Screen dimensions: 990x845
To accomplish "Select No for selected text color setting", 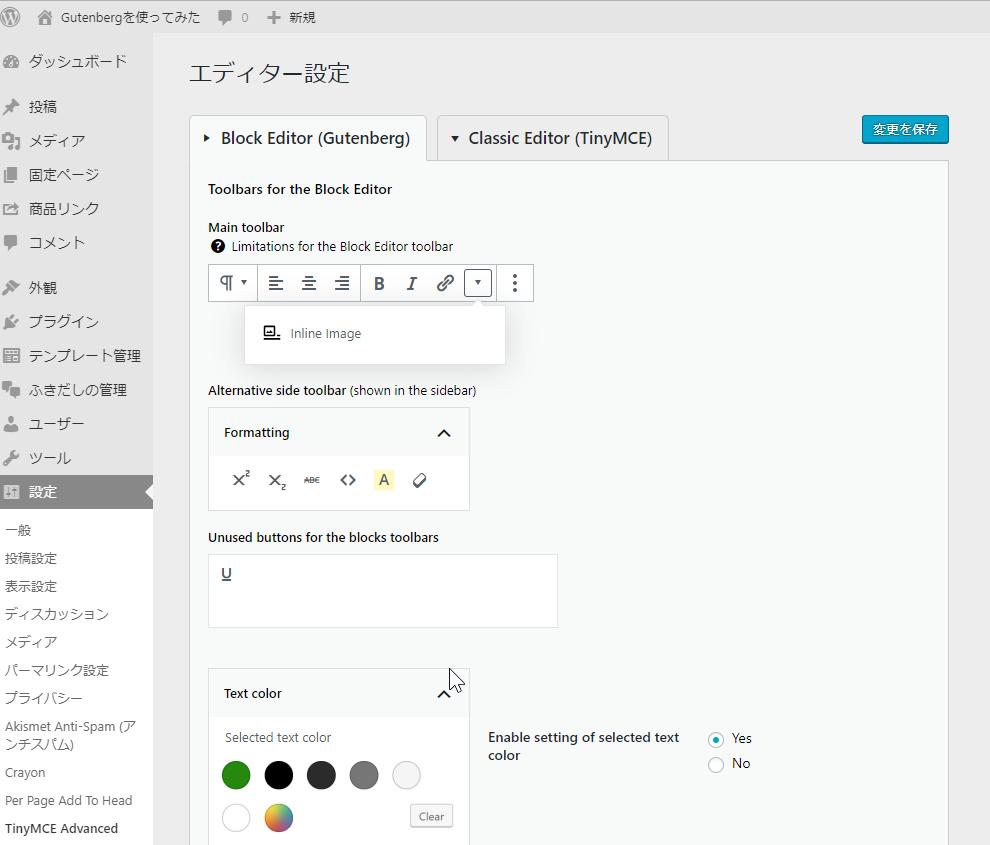I will [715, 765].
